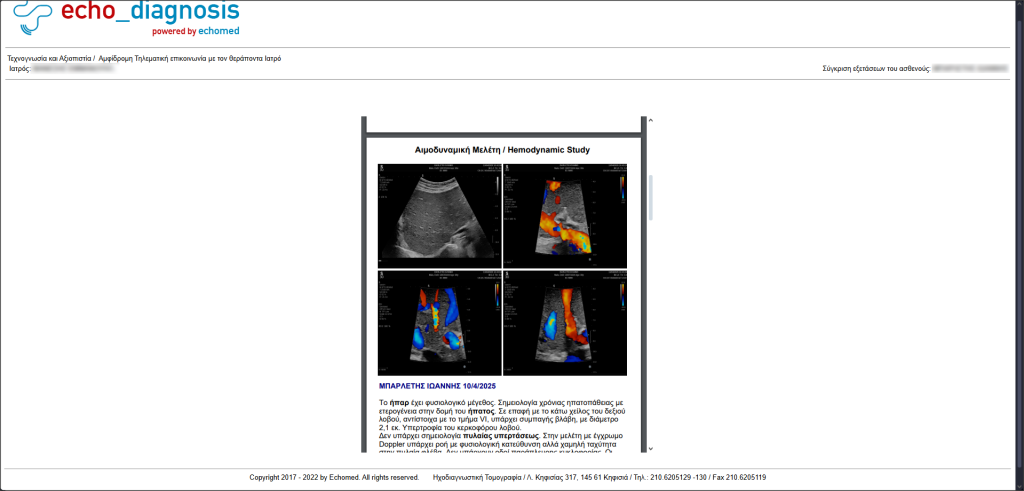Image resolution: width=1024 pixels, height=491 pixels.
Task: Click the scroll down arrow of the report viewer
Action: pos(650,449)
